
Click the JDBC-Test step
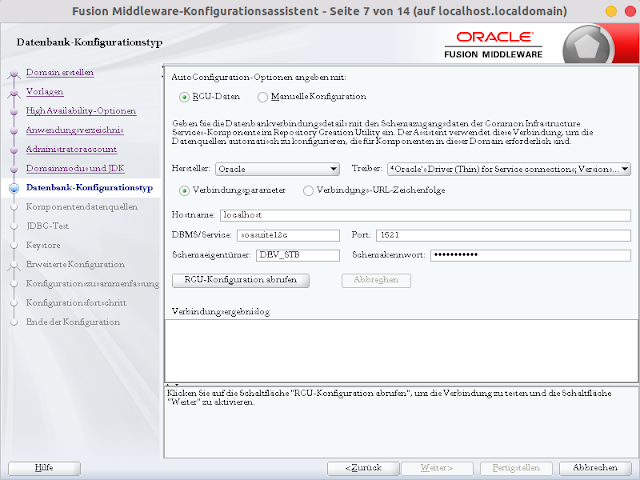click(47, 226)
